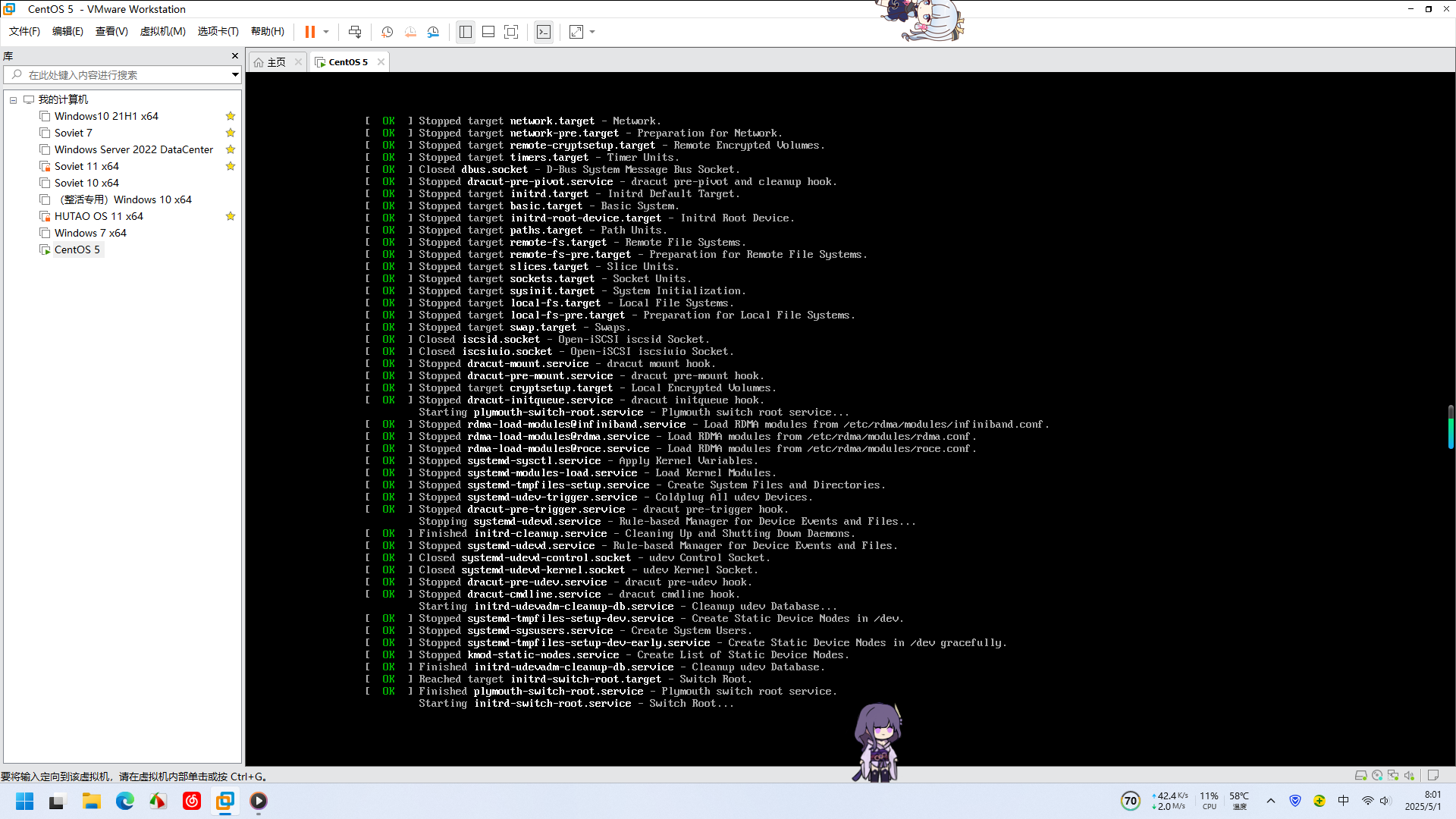Select Soviet 7 virtual machine

(x=73, y=133)
